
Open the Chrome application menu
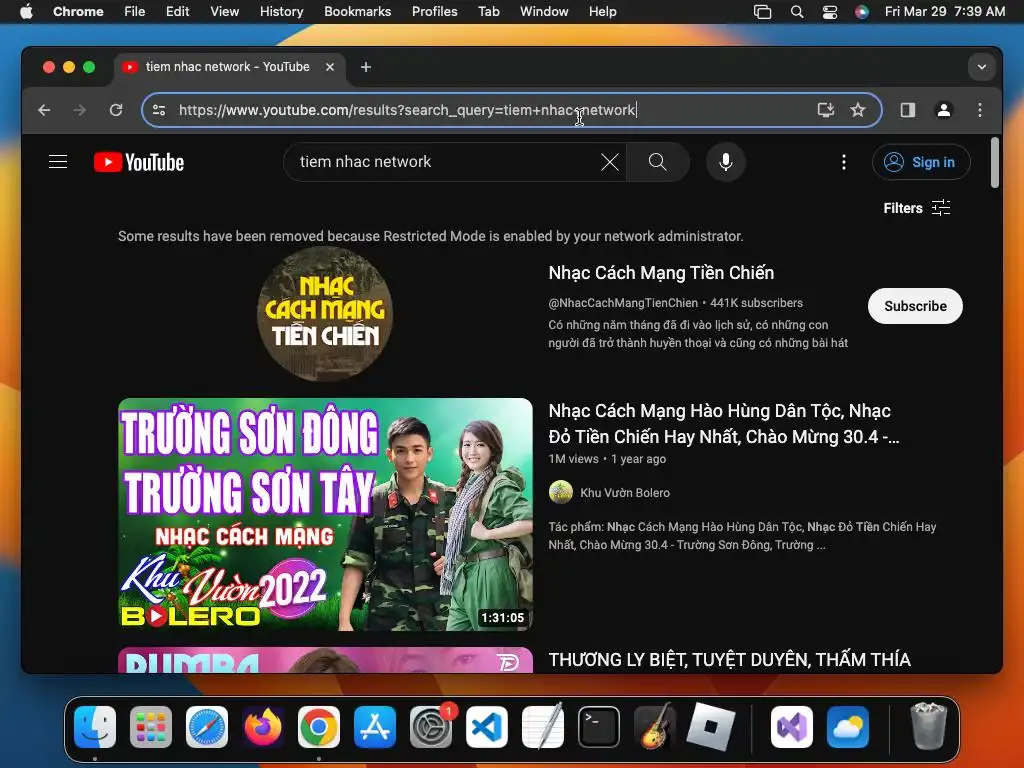(78, 11)
